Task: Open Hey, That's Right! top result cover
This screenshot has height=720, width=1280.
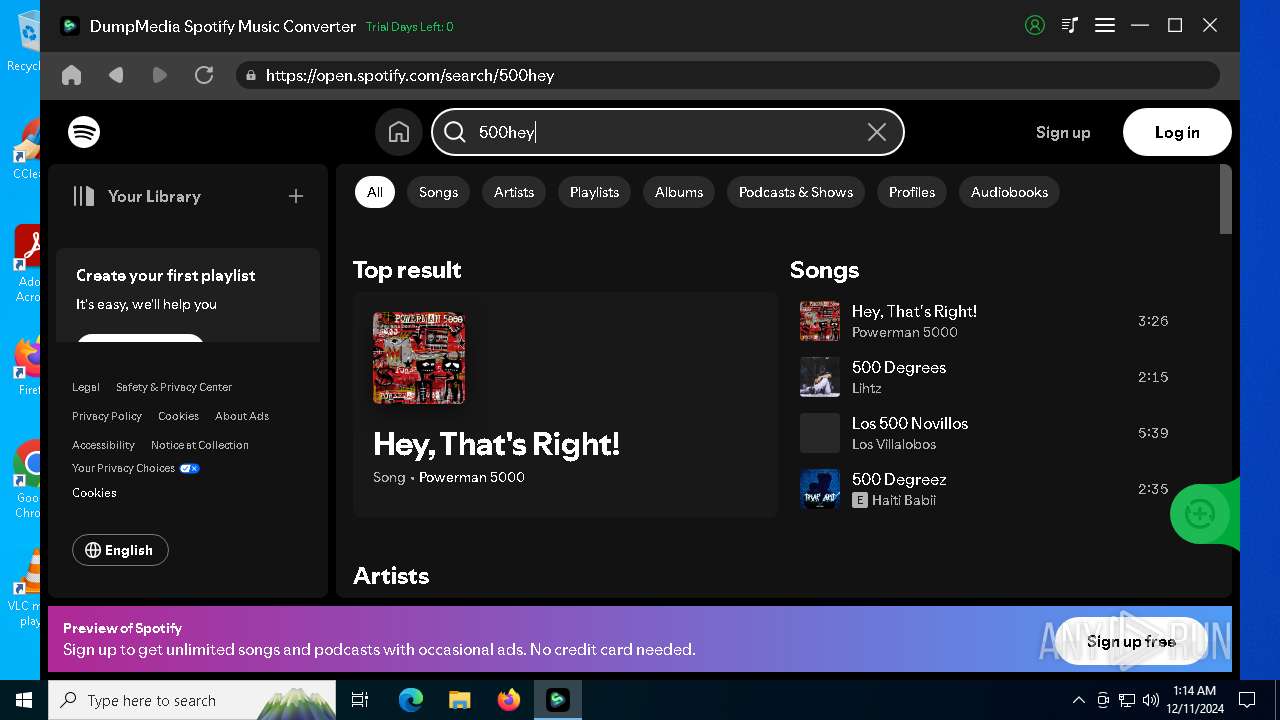Action: (419, 358)
